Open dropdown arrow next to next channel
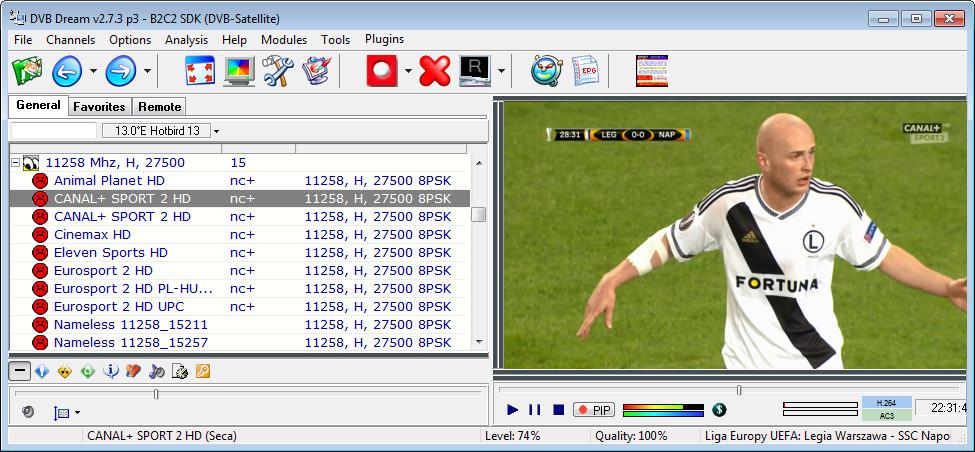 pos(147,71)
